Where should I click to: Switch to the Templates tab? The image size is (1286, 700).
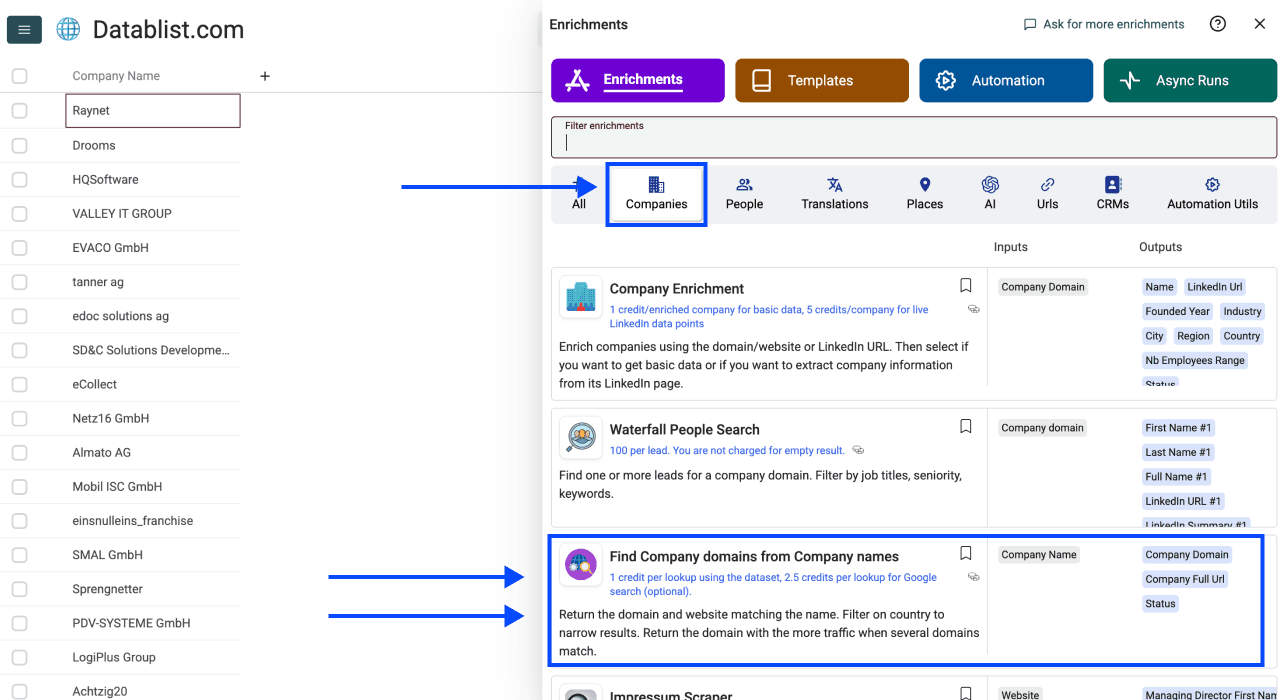click(x=821, y=80)
